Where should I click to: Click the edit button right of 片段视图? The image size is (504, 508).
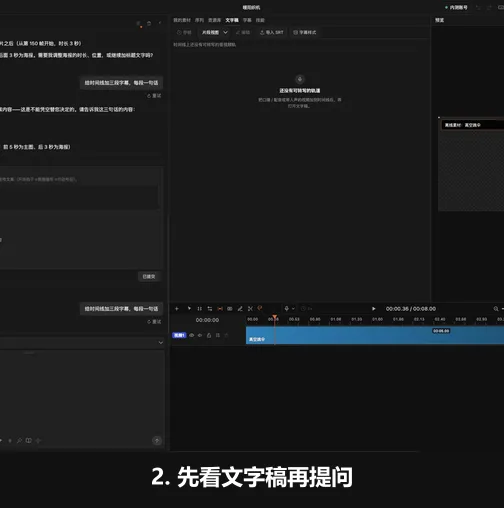243,32
